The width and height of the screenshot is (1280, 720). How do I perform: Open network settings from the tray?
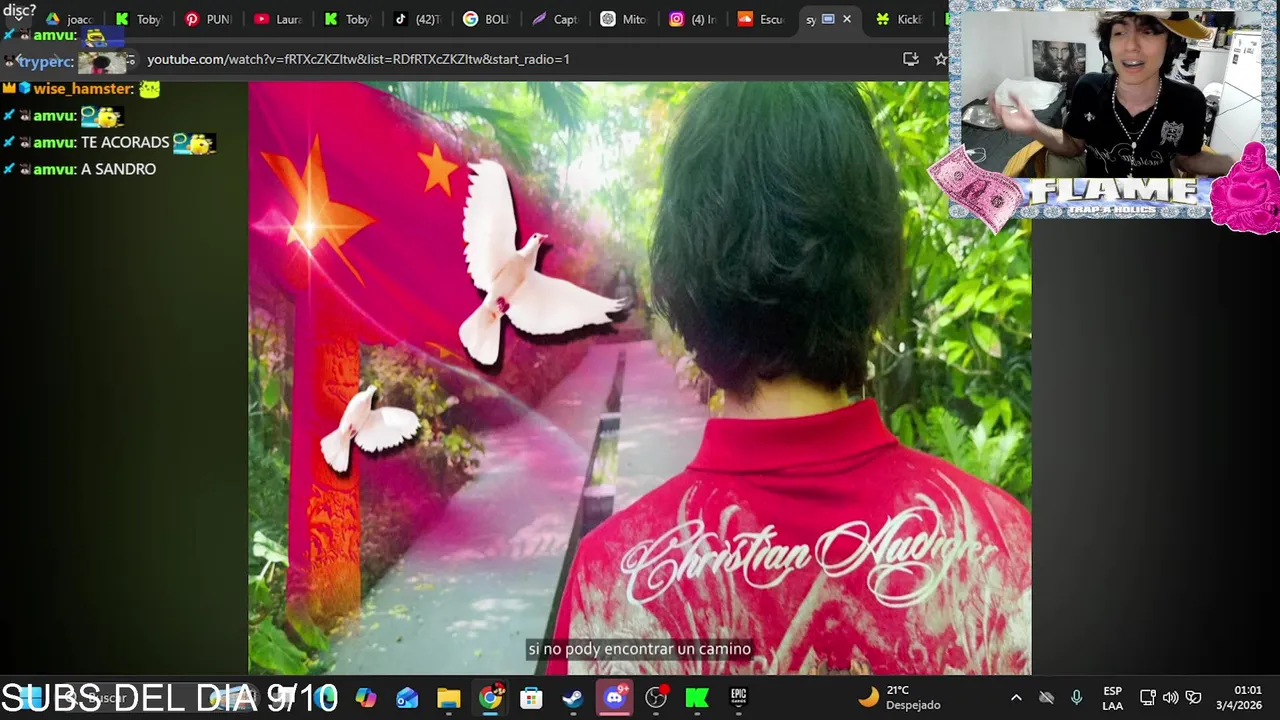pos(1148,698)
